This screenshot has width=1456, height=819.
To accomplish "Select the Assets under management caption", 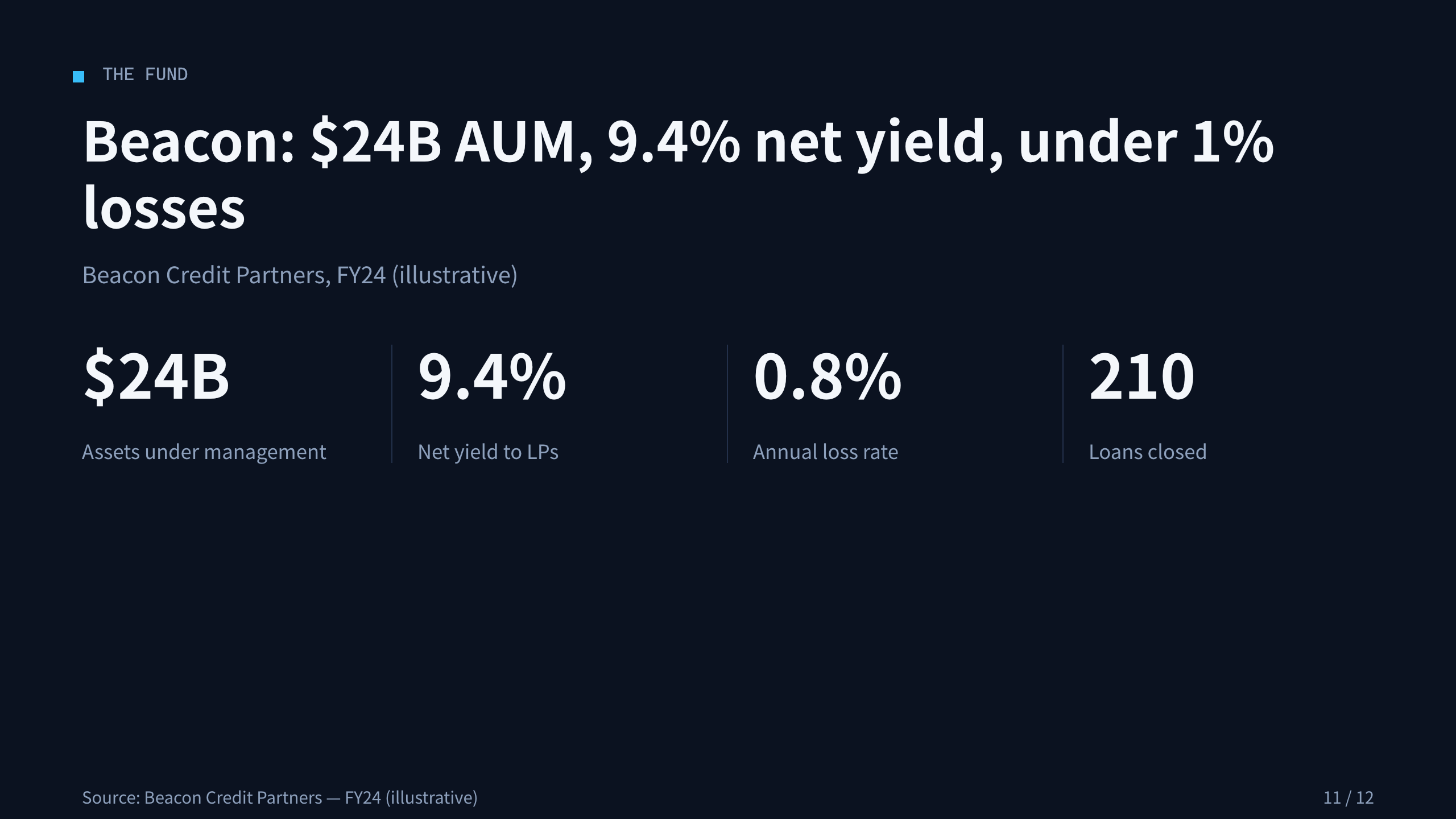I will click(x=204, y=452).
